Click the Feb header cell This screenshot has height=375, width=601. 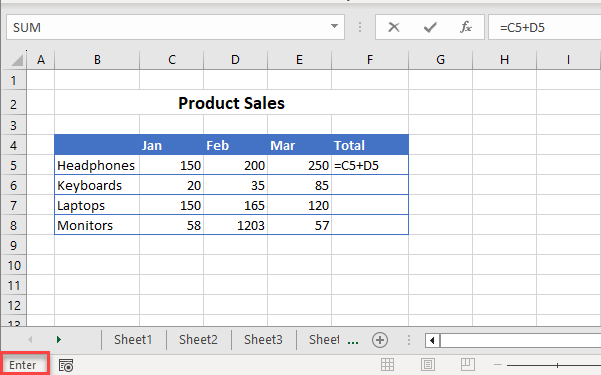(235, 145)
